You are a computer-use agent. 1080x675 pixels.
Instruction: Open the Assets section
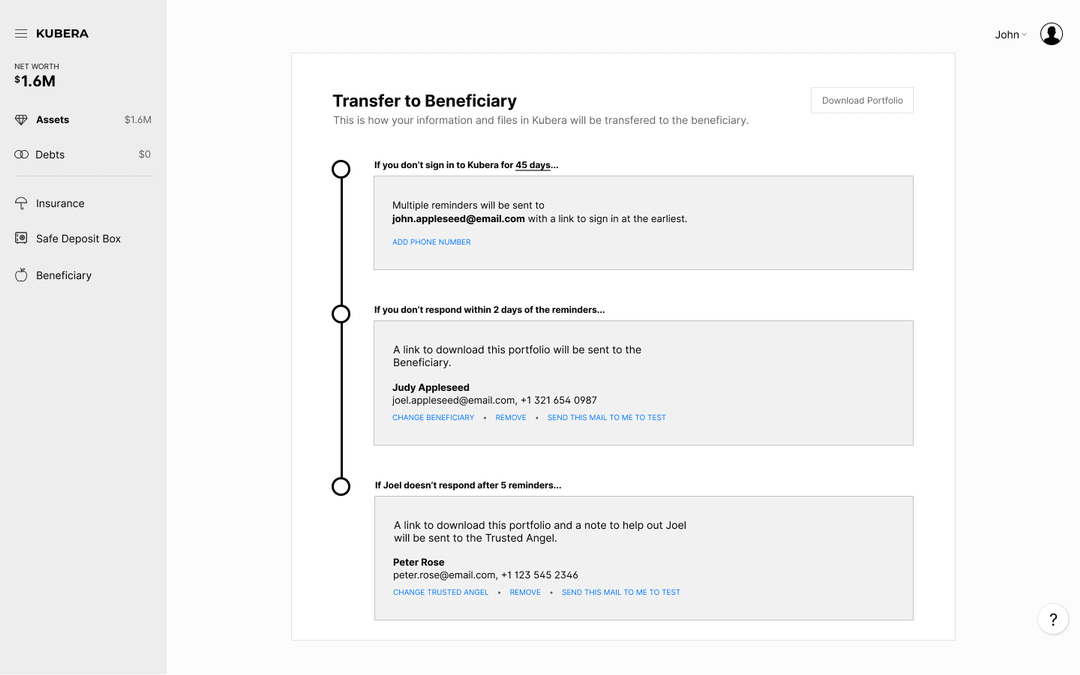point(53,120)
